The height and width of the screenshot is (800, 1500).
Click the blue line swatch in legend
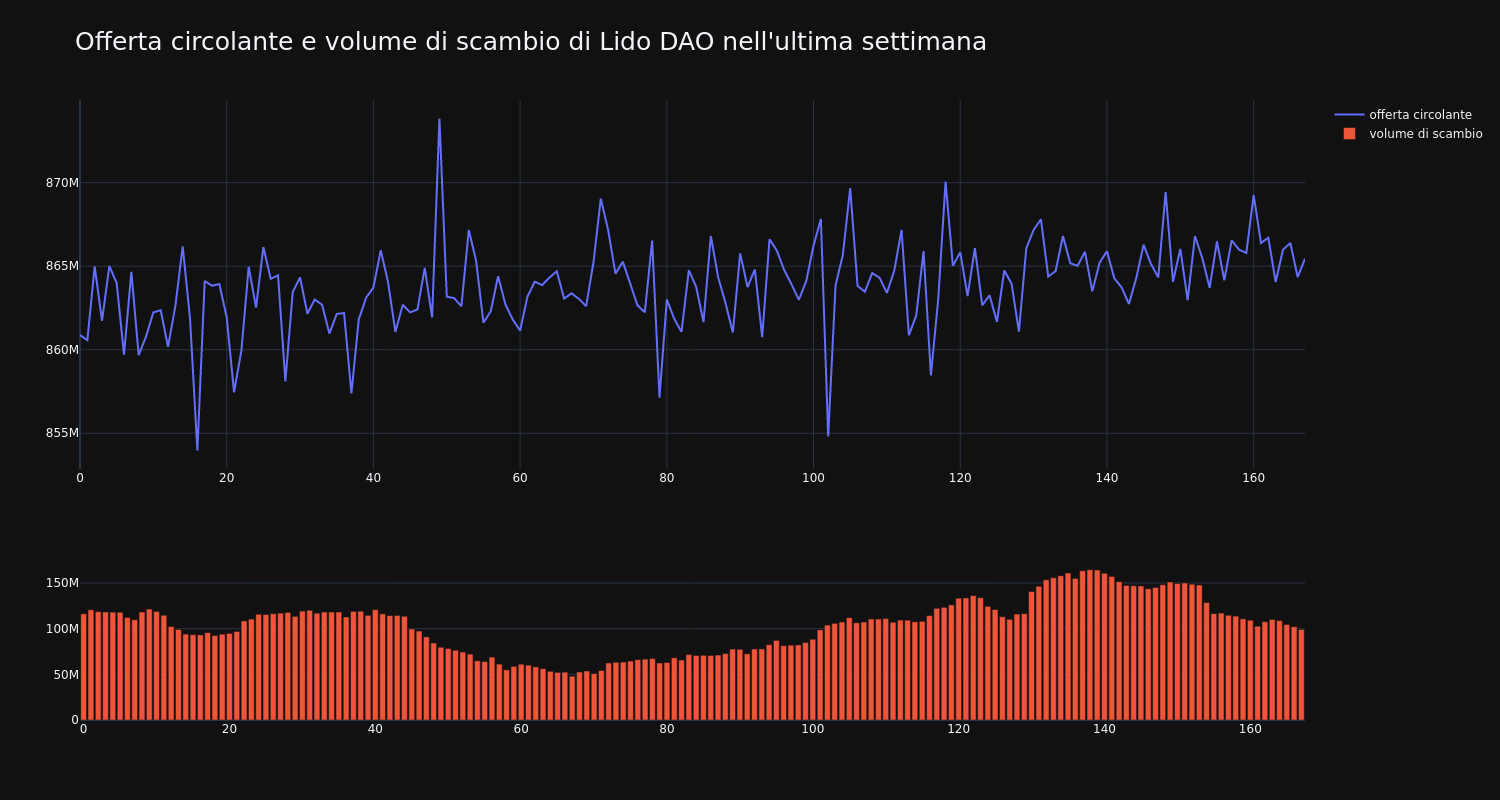[x=1349, y=115]
